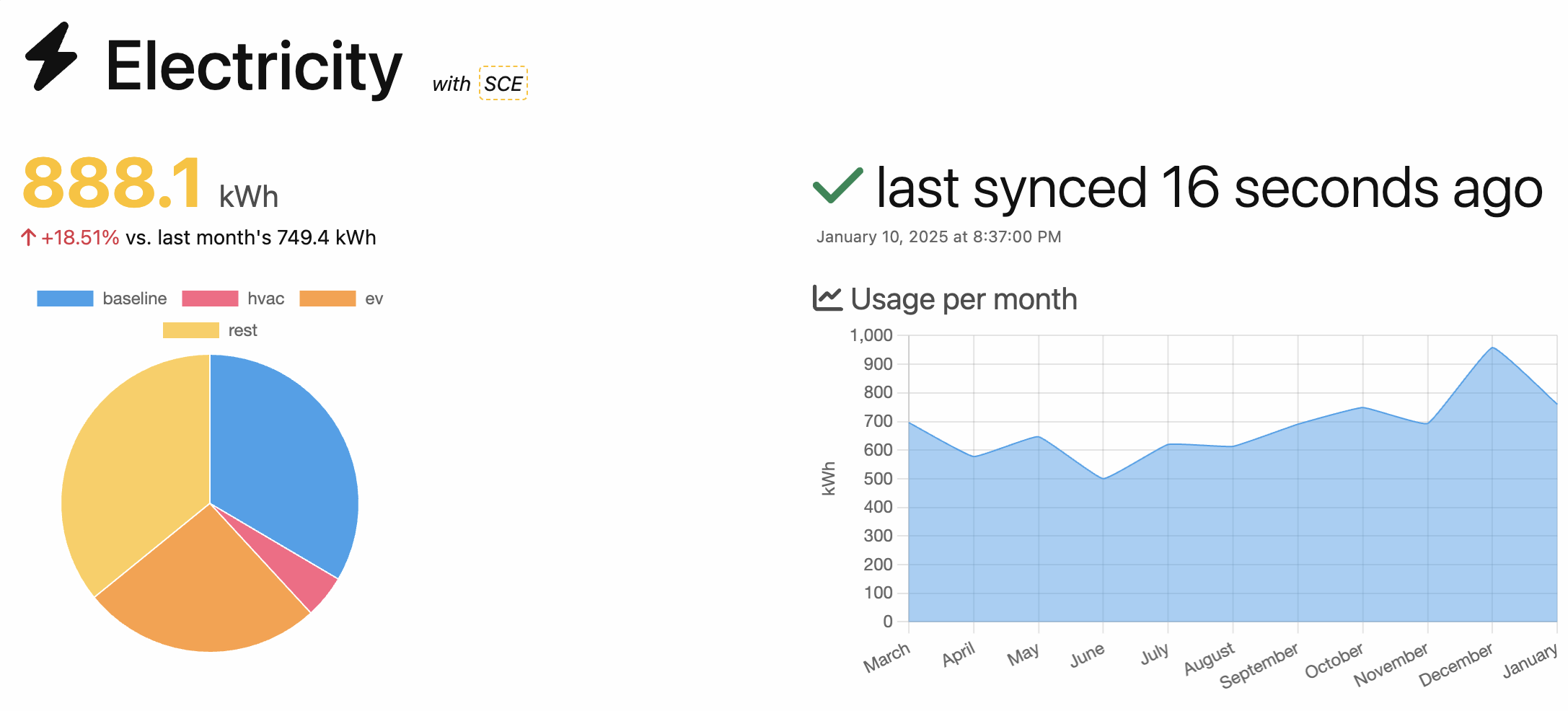Select the yellow rest legend swatch
Image resolution: width=1568 pixels, height=711 pixels.
[191, 330]
